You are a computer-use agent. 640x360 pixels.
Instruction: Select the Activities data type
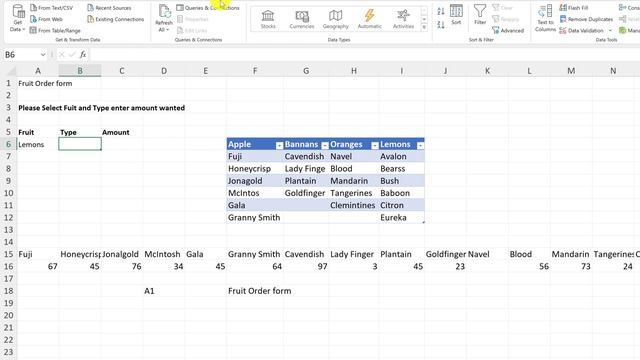click(403, 19)
